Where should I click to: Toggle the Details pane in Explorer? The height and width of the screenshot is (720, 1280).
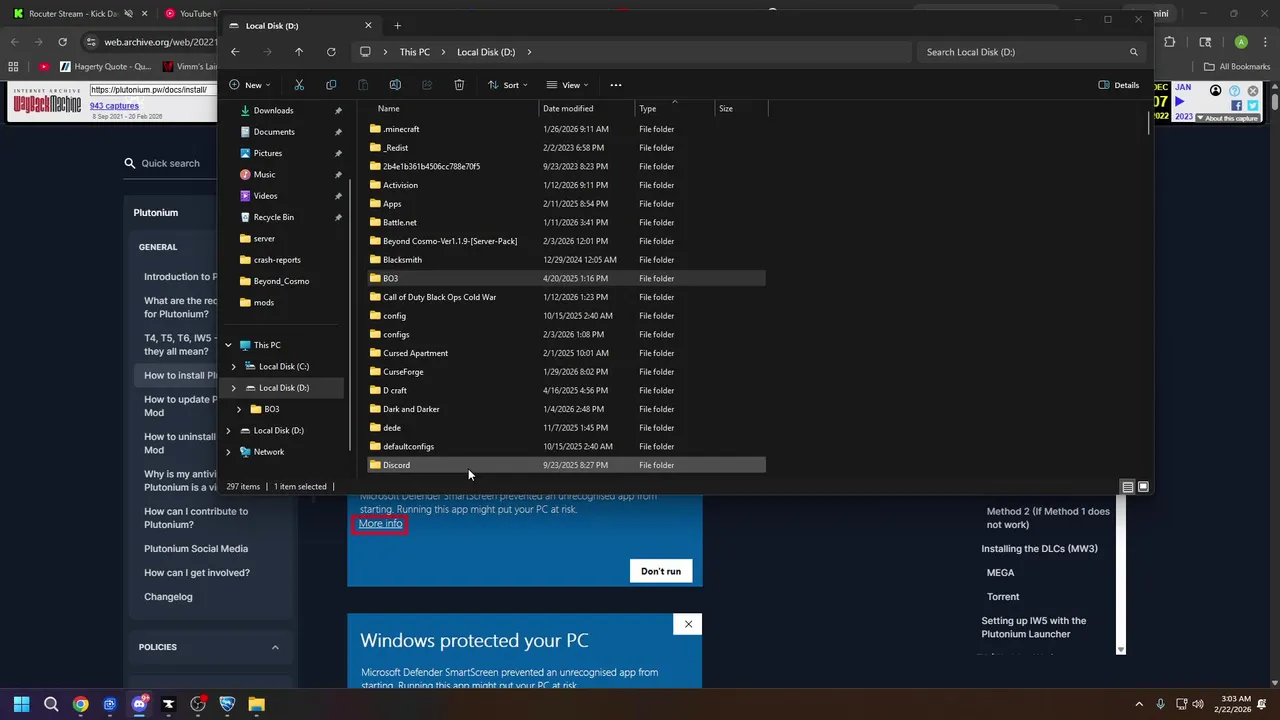(1119, 85)
